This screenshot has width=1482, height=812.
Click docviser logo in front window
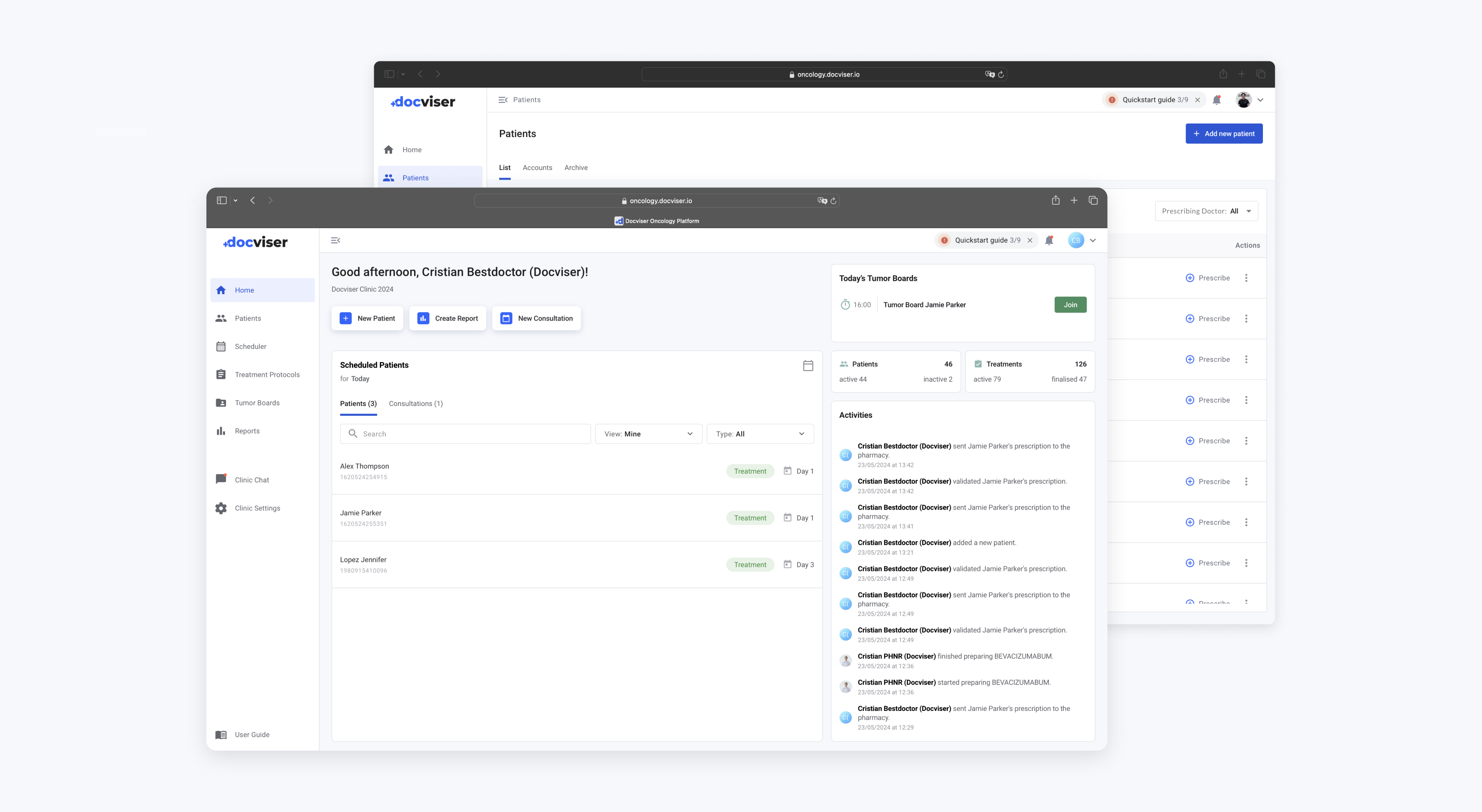(255, 242)
